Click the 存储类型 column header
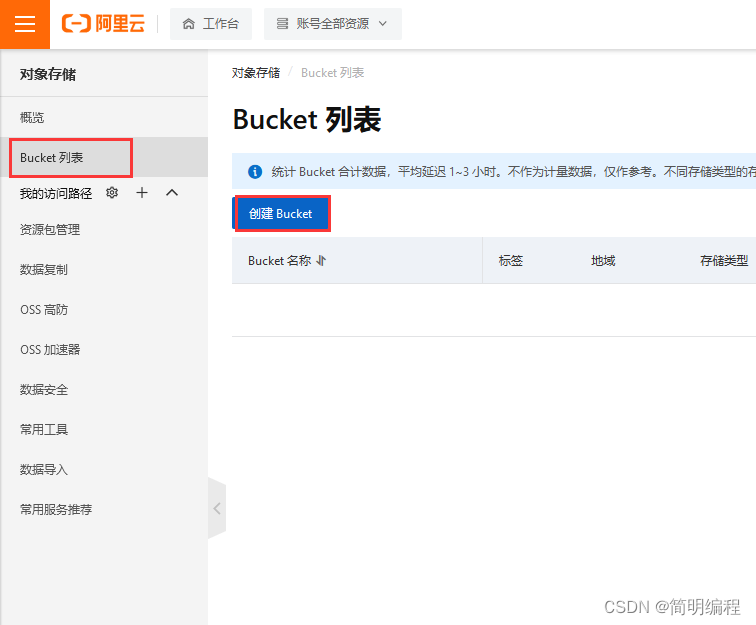The width and height of the screenshot is (756, 625). (724, 261)
